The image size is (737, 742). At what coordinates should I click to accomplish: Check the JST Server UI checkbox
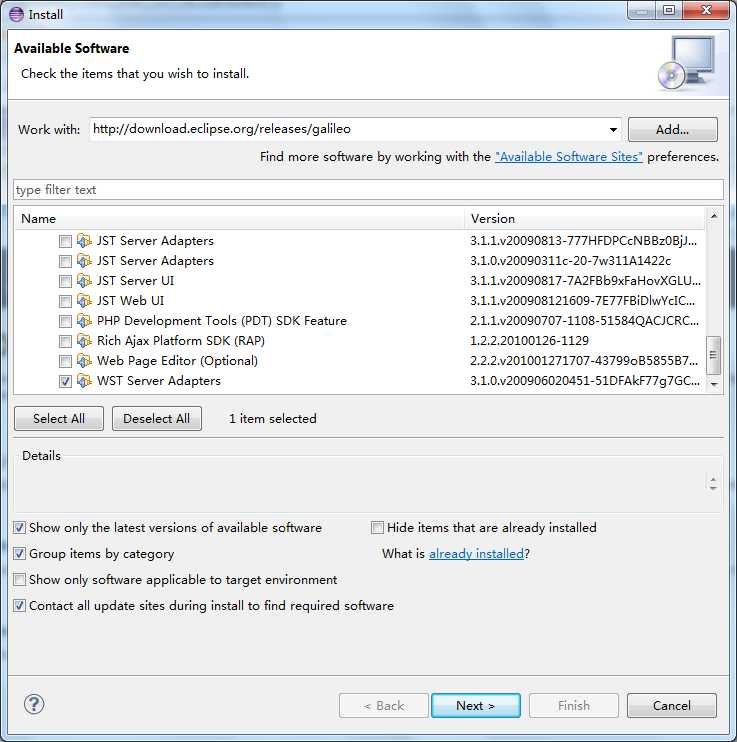coord(65,282)
